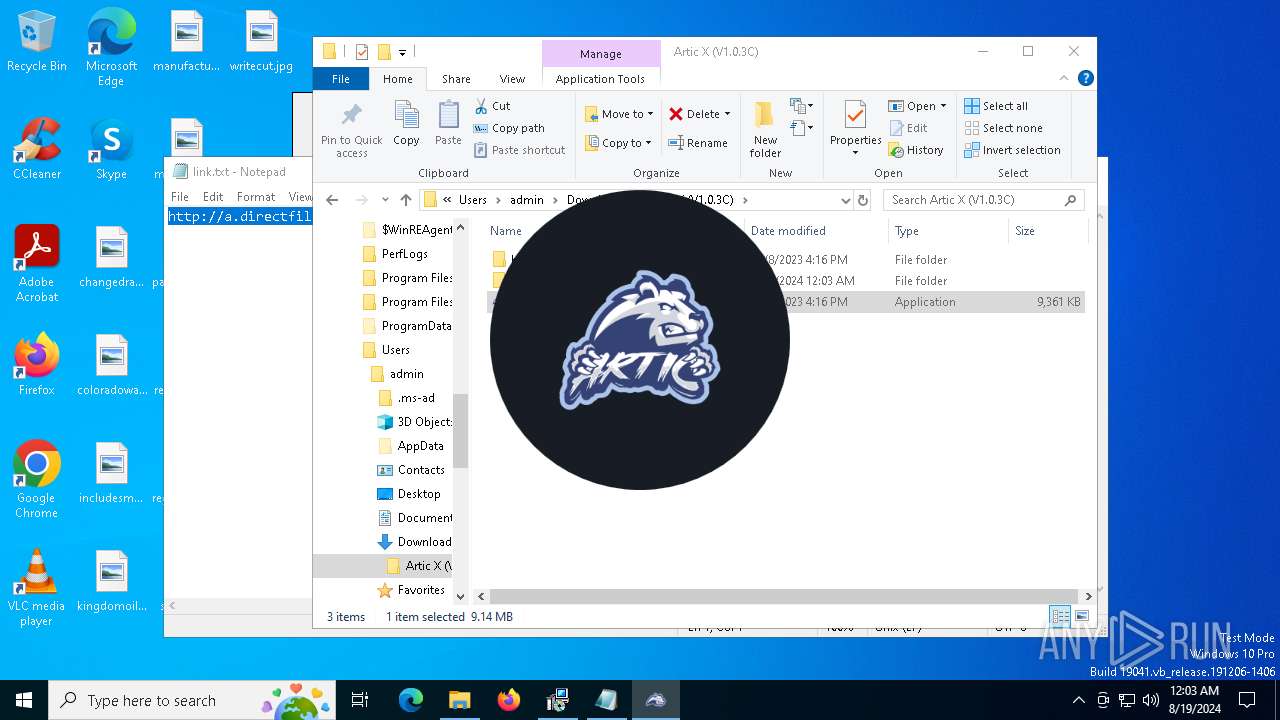1280x720 pixels.
Task: Click Explorer Help question mark icon
Action: 1085,78
